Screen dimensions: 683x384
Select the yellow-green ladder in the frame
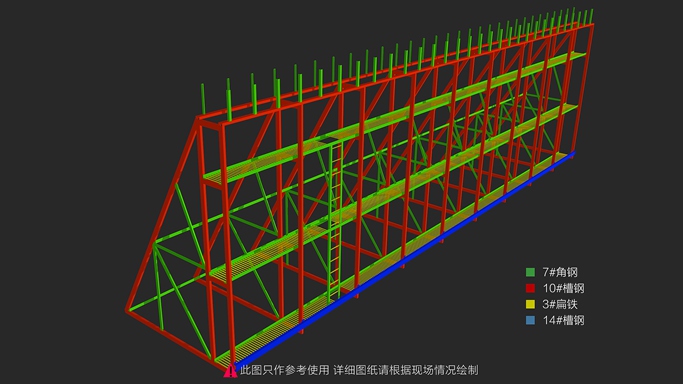(x=335, y=222)
